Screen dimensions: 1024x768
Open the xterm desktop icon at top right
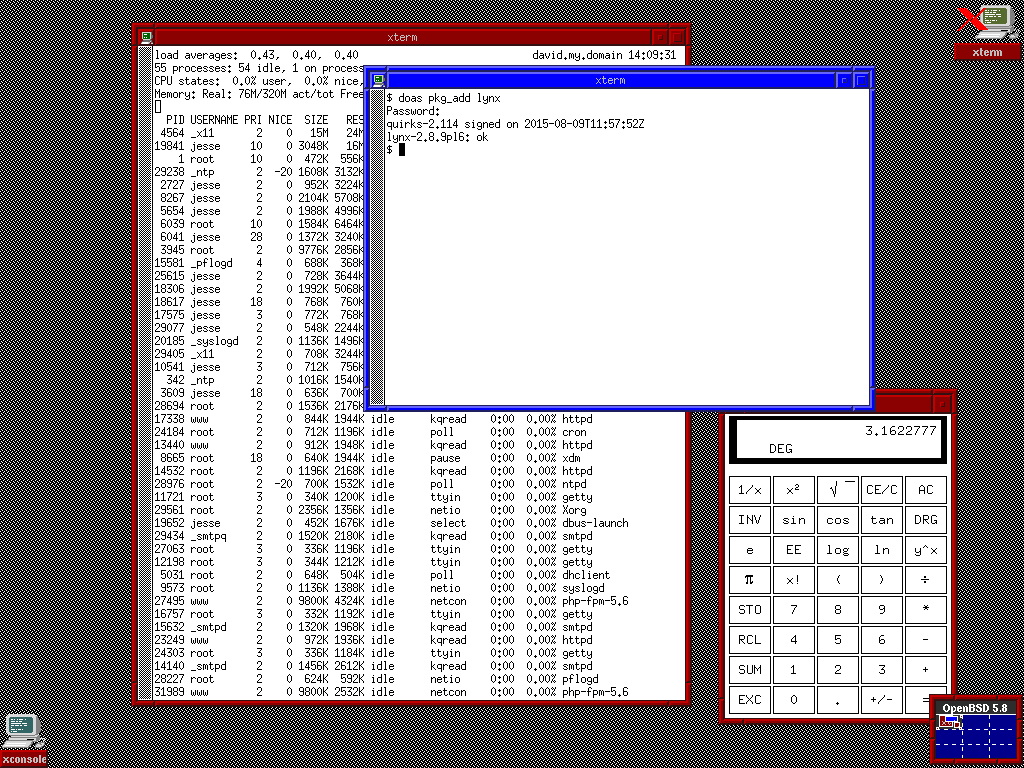point(987,31)
